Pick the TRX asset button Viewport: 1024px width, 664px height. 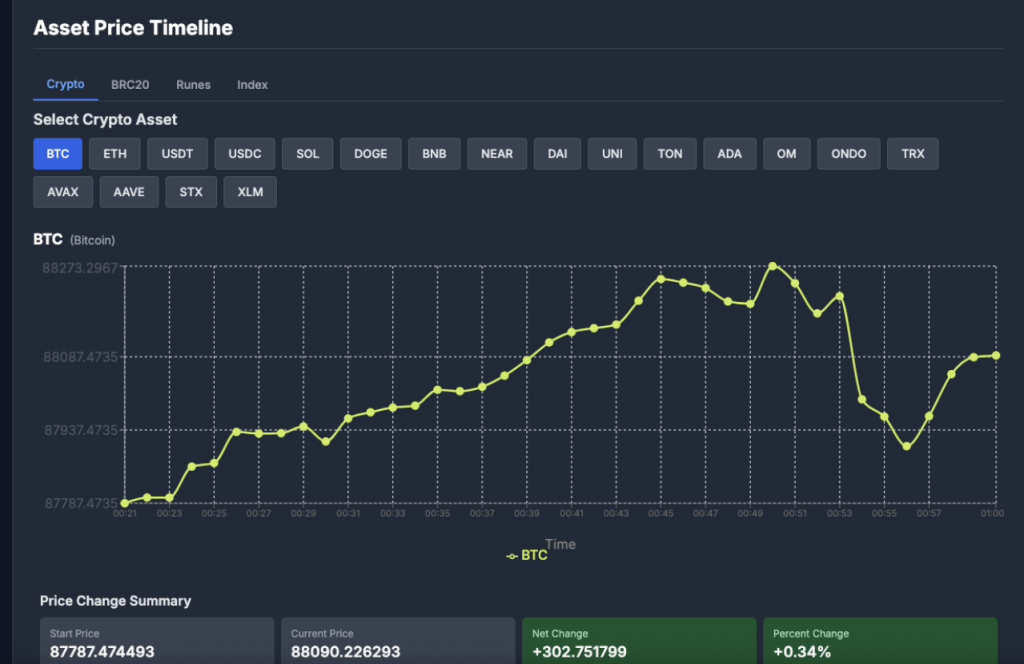913,154
